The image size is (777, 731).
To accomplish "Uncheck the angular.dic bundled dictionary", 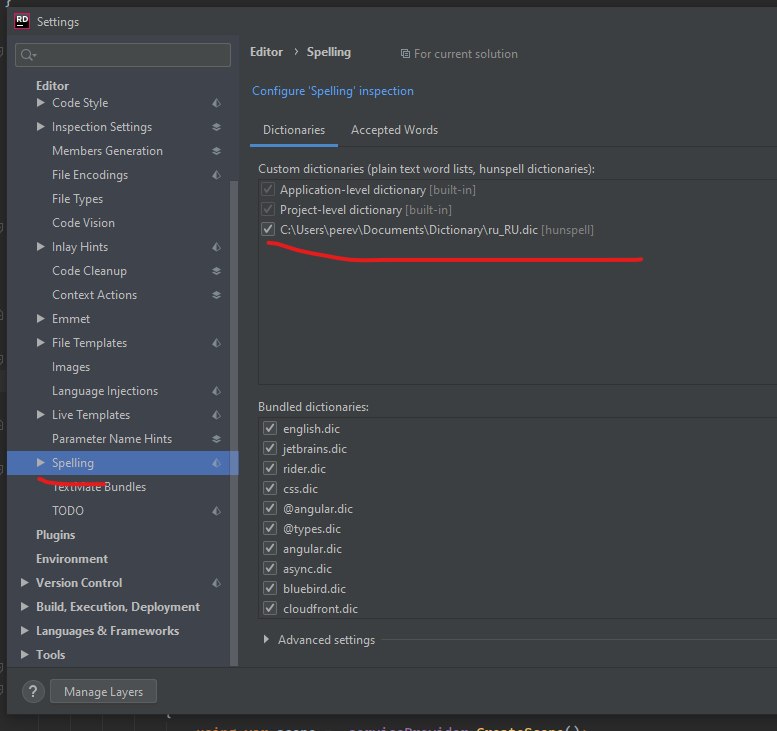I will click(x=270, y=548).
